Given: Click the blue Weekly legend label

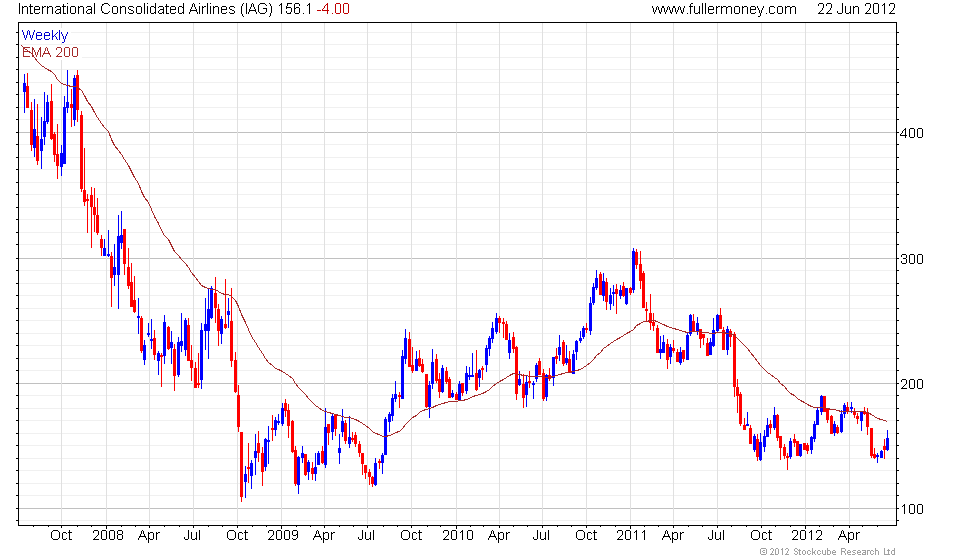Looking at the screenshot, I should pos(44,36).
